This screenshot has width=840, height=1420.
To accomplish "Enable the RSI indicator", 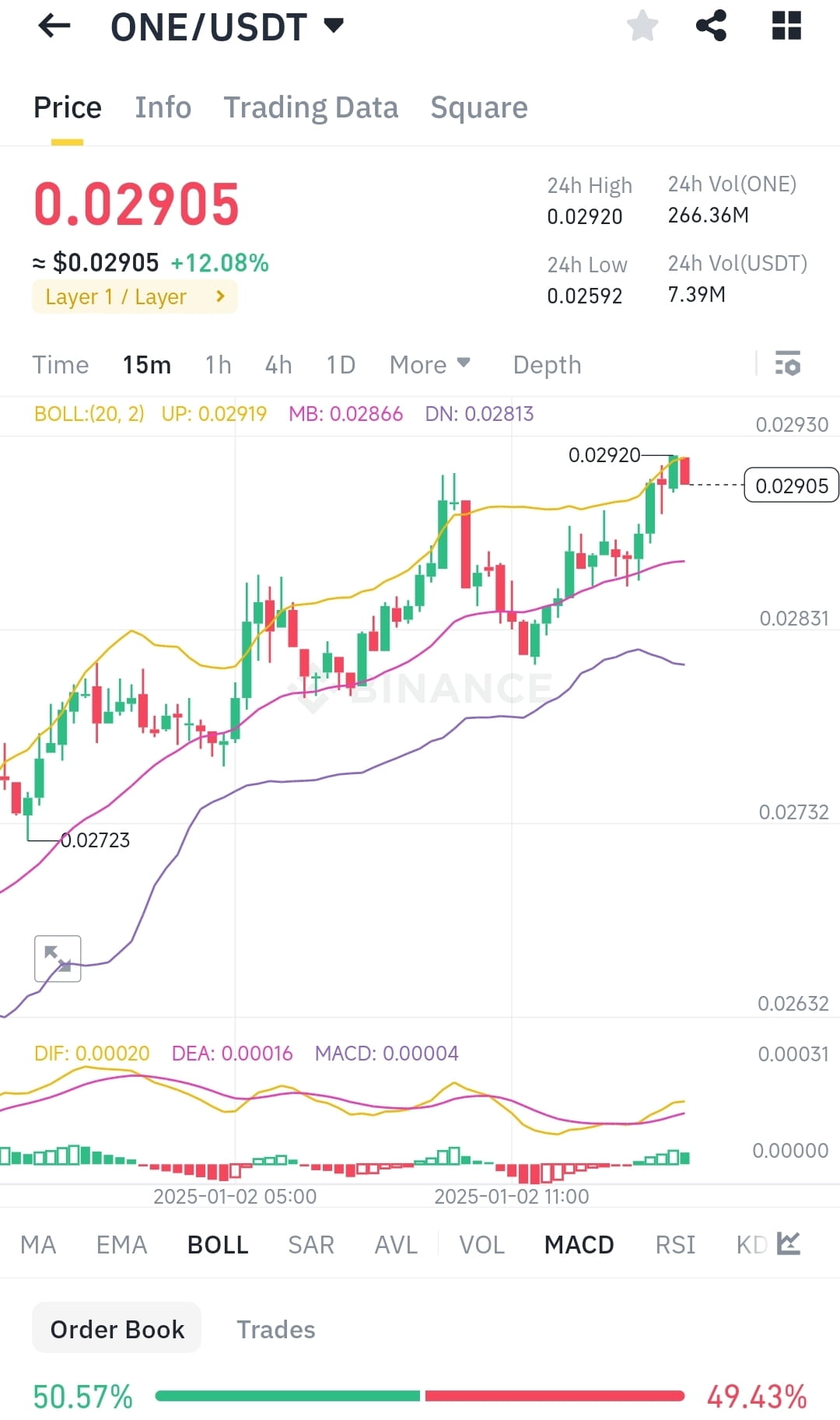I will click(674, 1244).
